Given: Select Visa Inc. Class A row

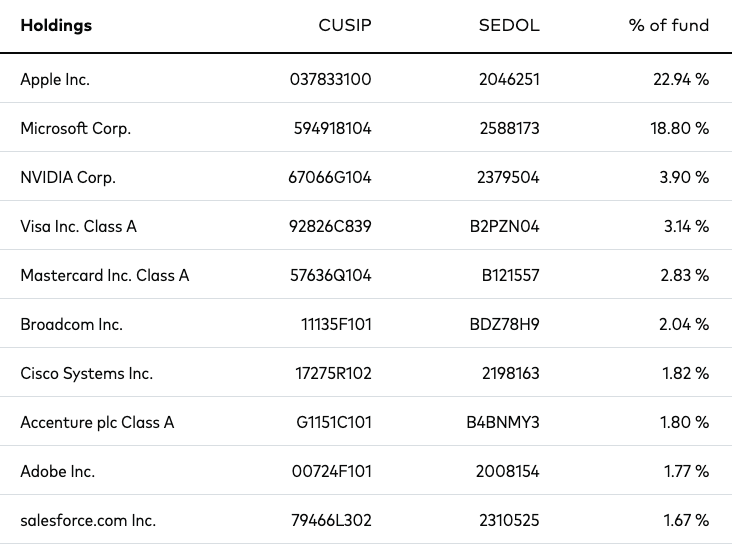Looking at the screenshot, I should pos(366,226).
